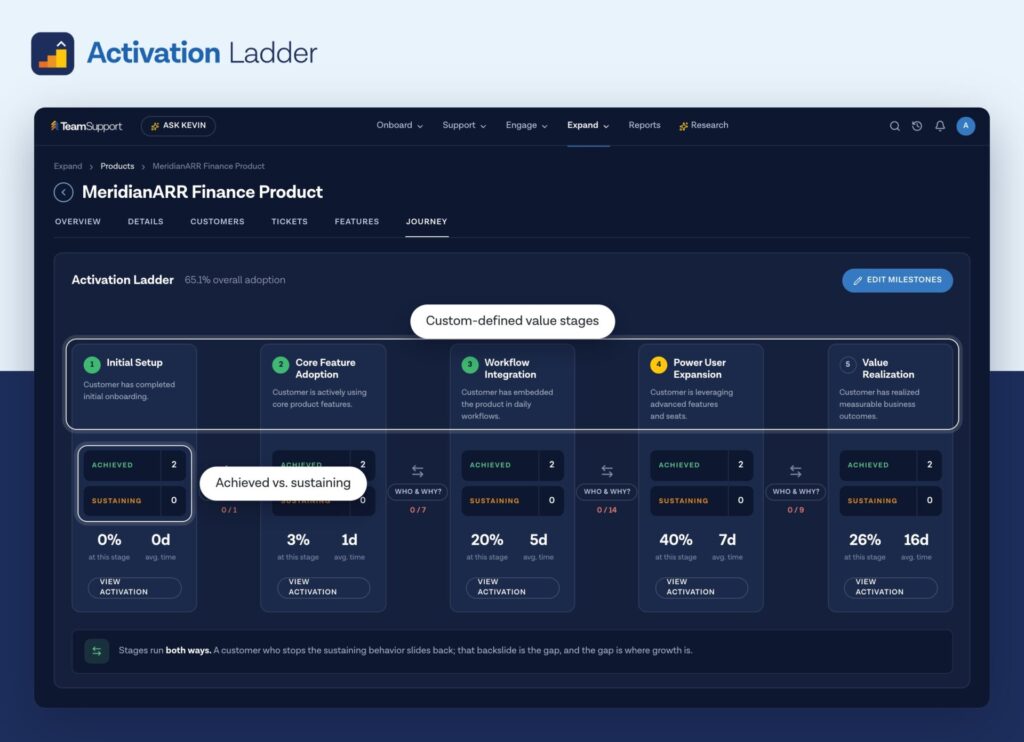Click Achieved row in Value Realization card

pos(891,465)
